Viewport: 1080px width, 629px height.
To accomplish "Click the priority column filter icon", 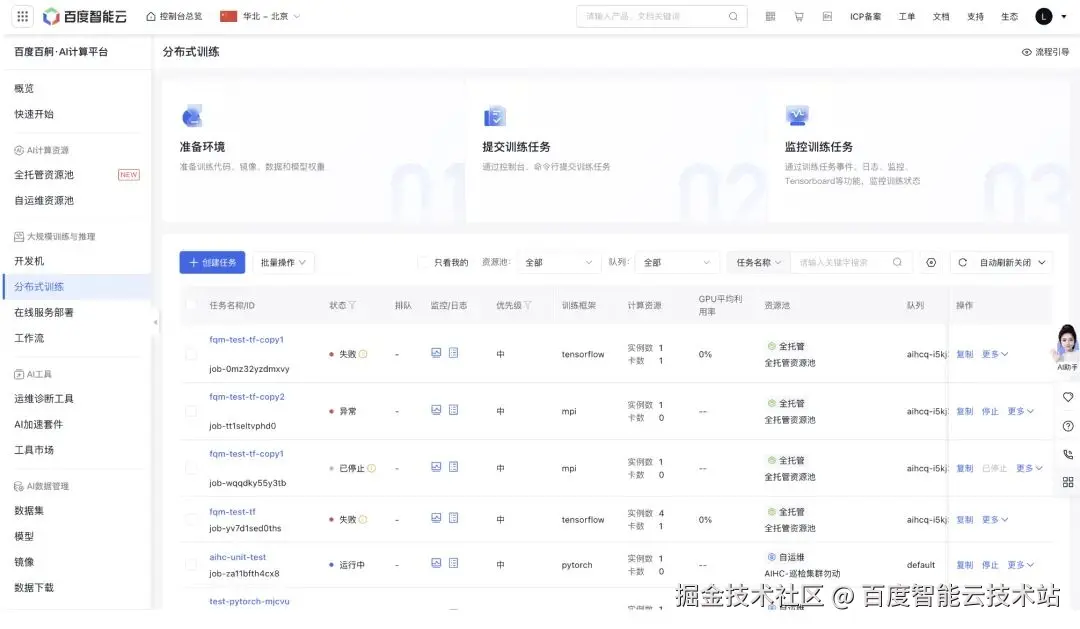I will [x=528, y=305].
